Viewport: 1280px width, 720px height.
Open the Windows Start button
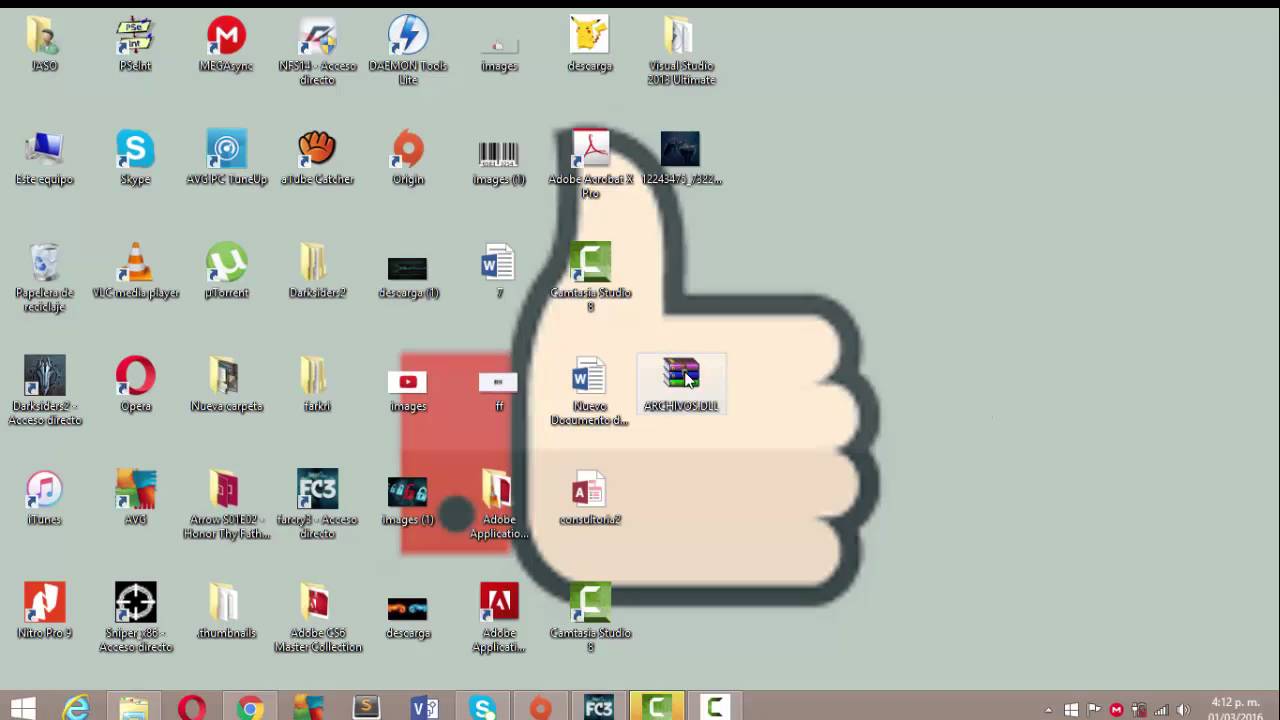point(22,708)
